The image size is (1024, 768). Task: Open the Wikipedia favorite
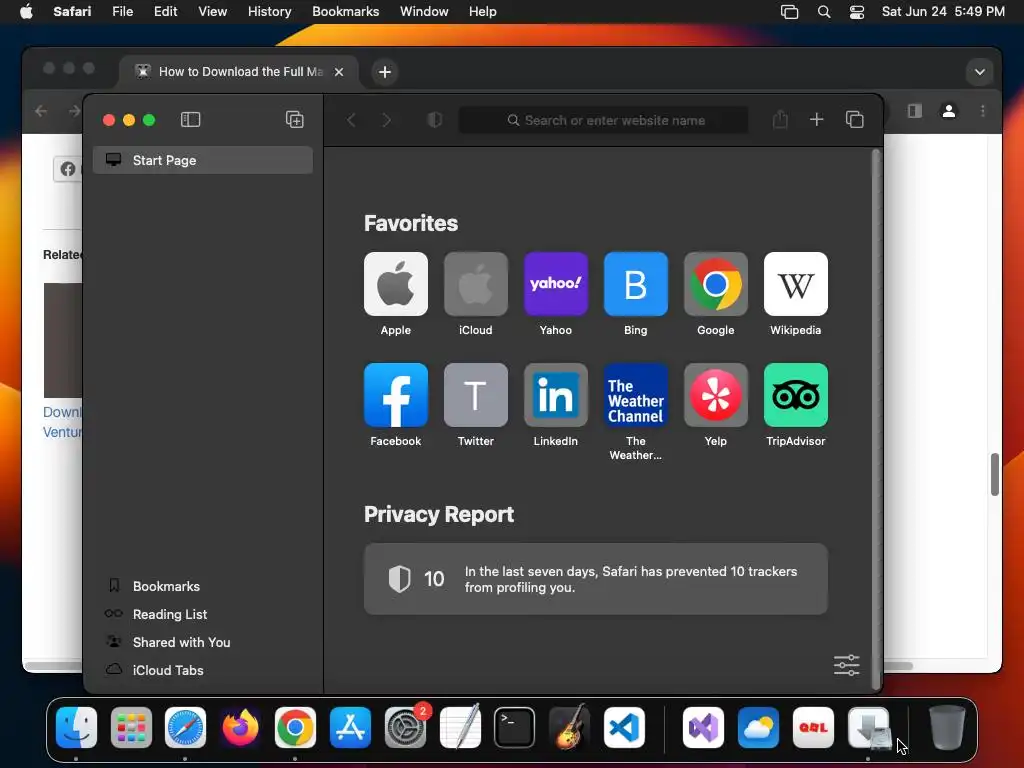(x=795, y=284)
